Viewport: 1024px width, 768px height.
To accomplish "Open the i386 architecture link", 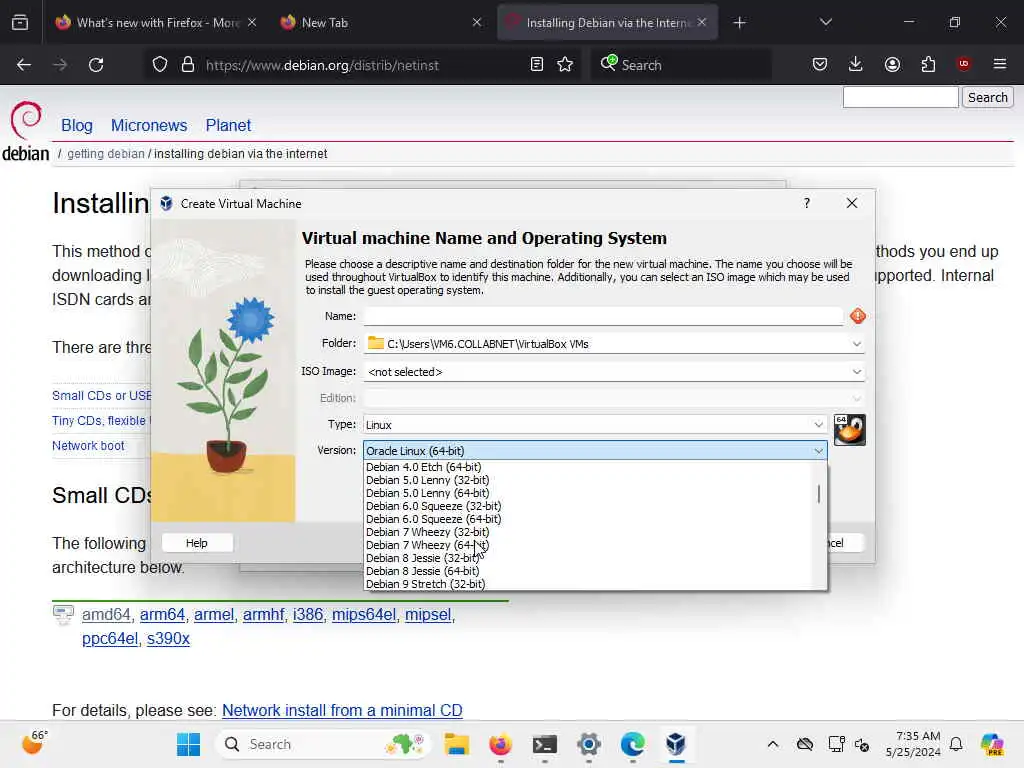I will (x=308, y=615).
